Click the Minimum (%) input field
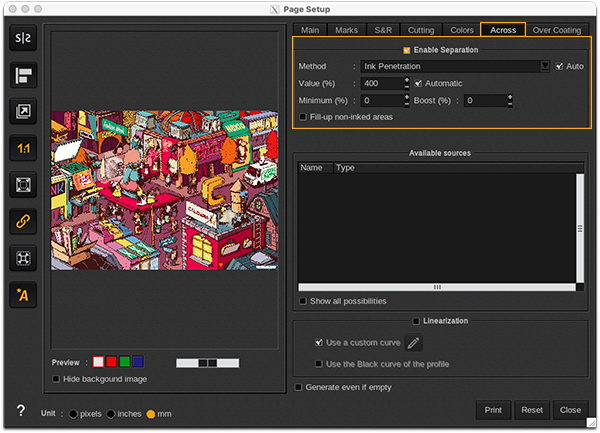 pos(382,101)
